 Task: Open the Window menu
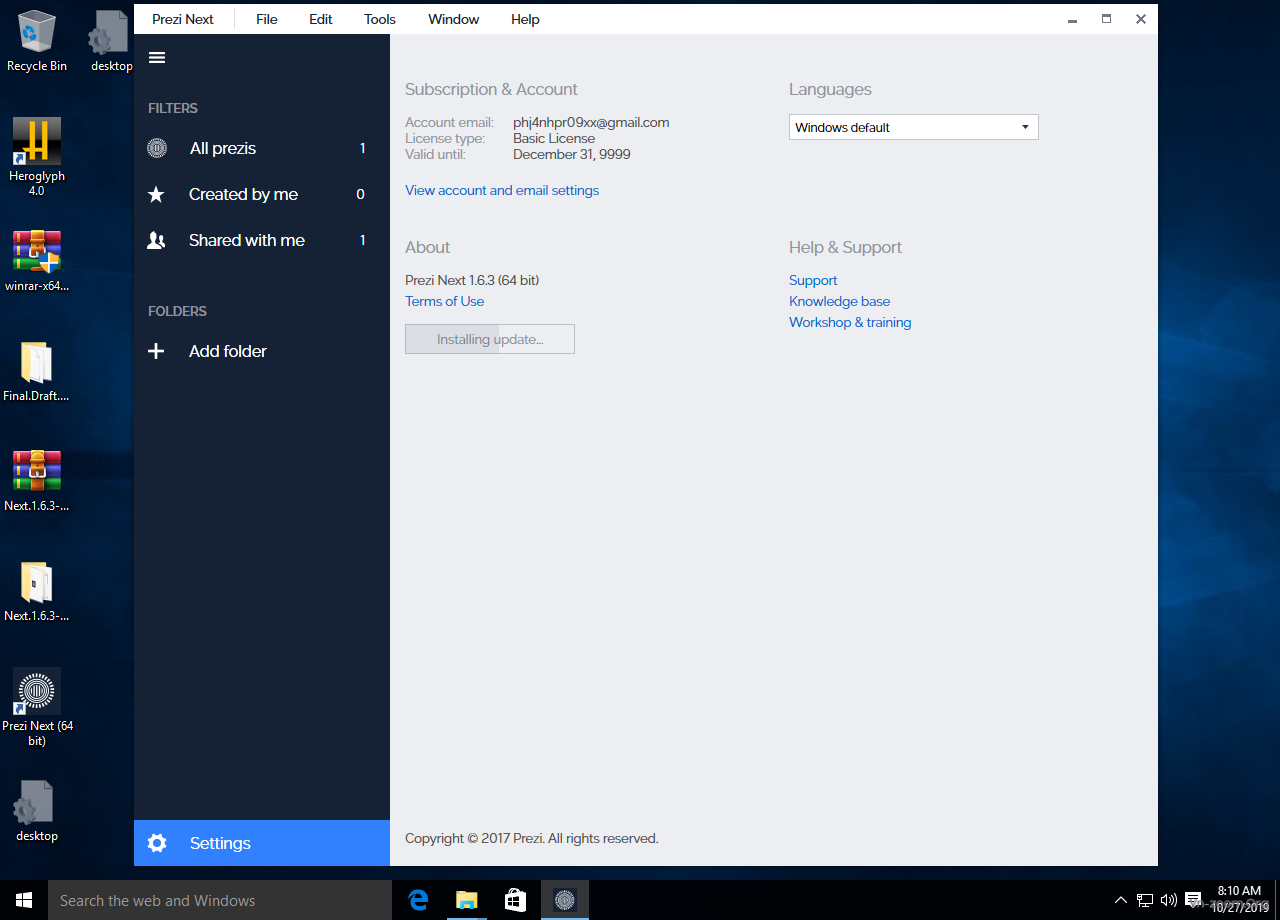pyautogui.click(x=454, y=19)
